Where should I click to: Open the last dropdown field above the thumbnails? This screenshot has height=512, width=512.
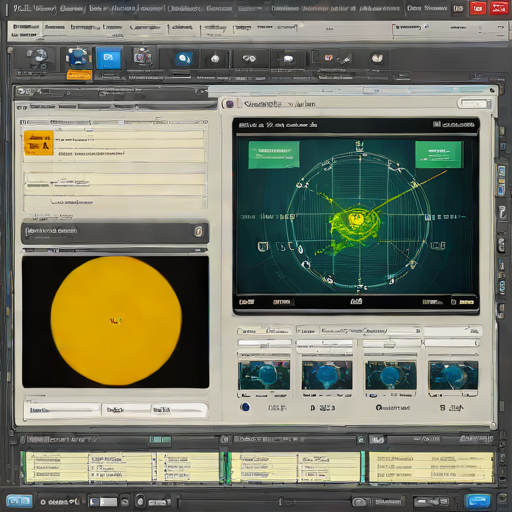point(452,343)
